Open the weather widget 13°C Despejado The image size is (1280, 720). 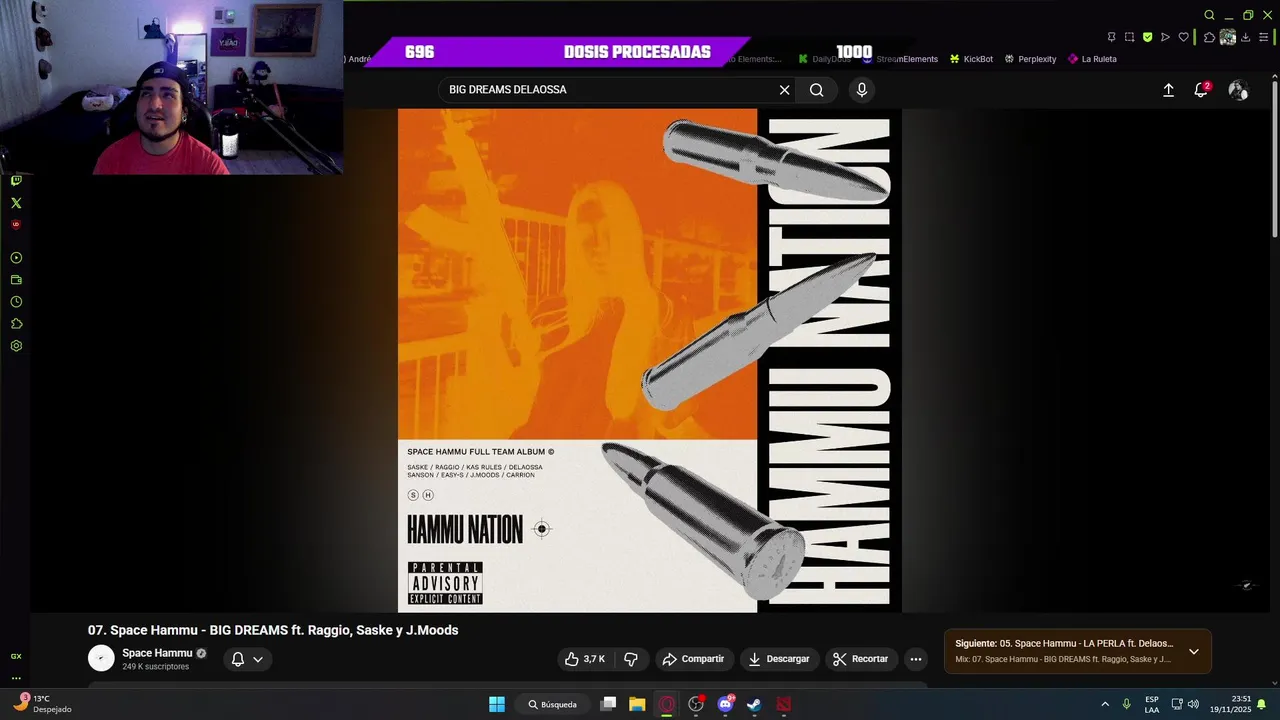pos(41,704)
